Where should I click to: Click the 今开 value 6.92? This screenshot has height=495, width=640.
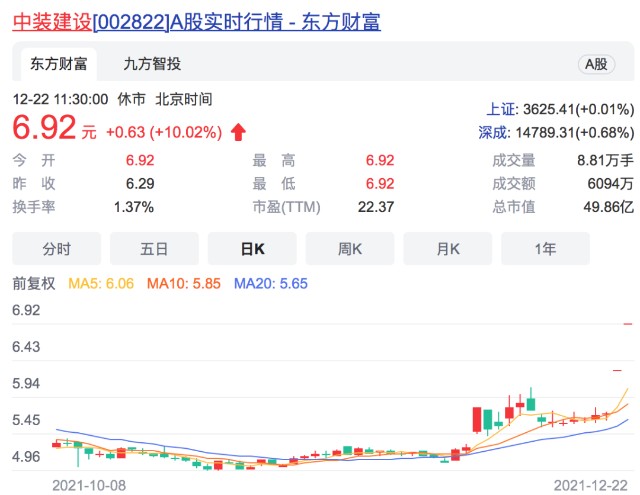pyautogui.click(x=140, y=160)
